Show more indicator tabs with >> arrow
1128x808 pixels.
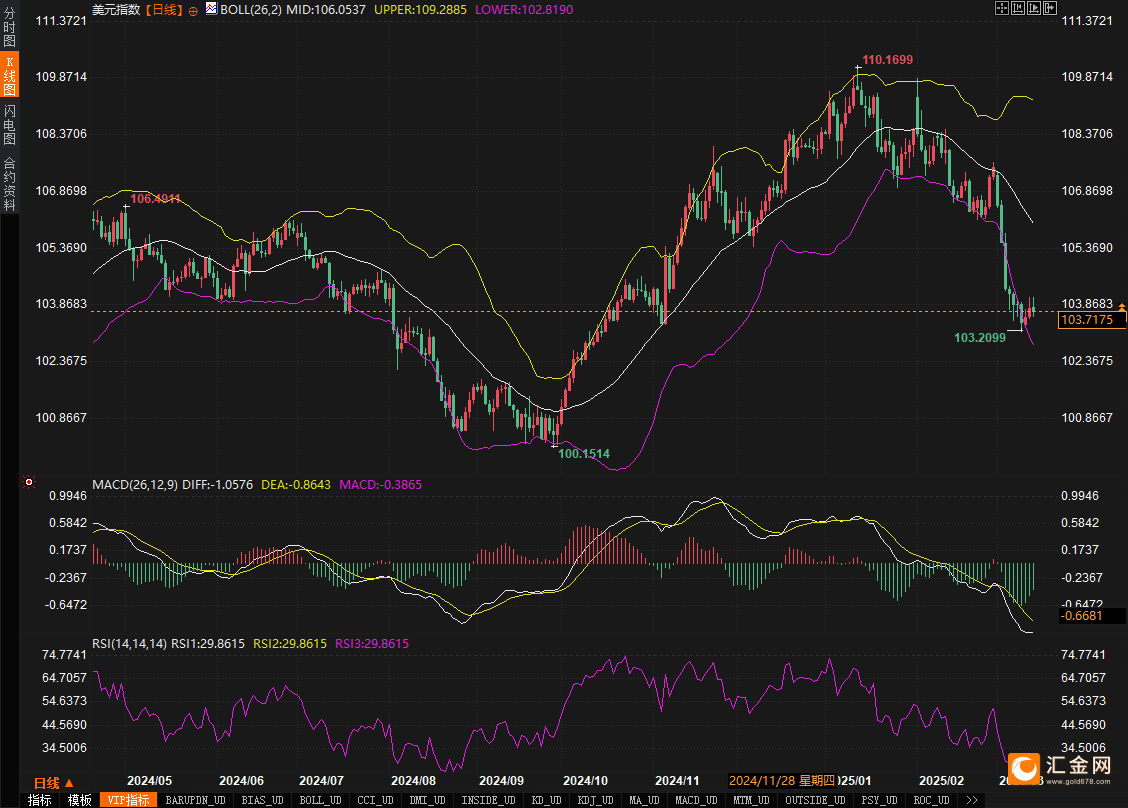(972, 800)
